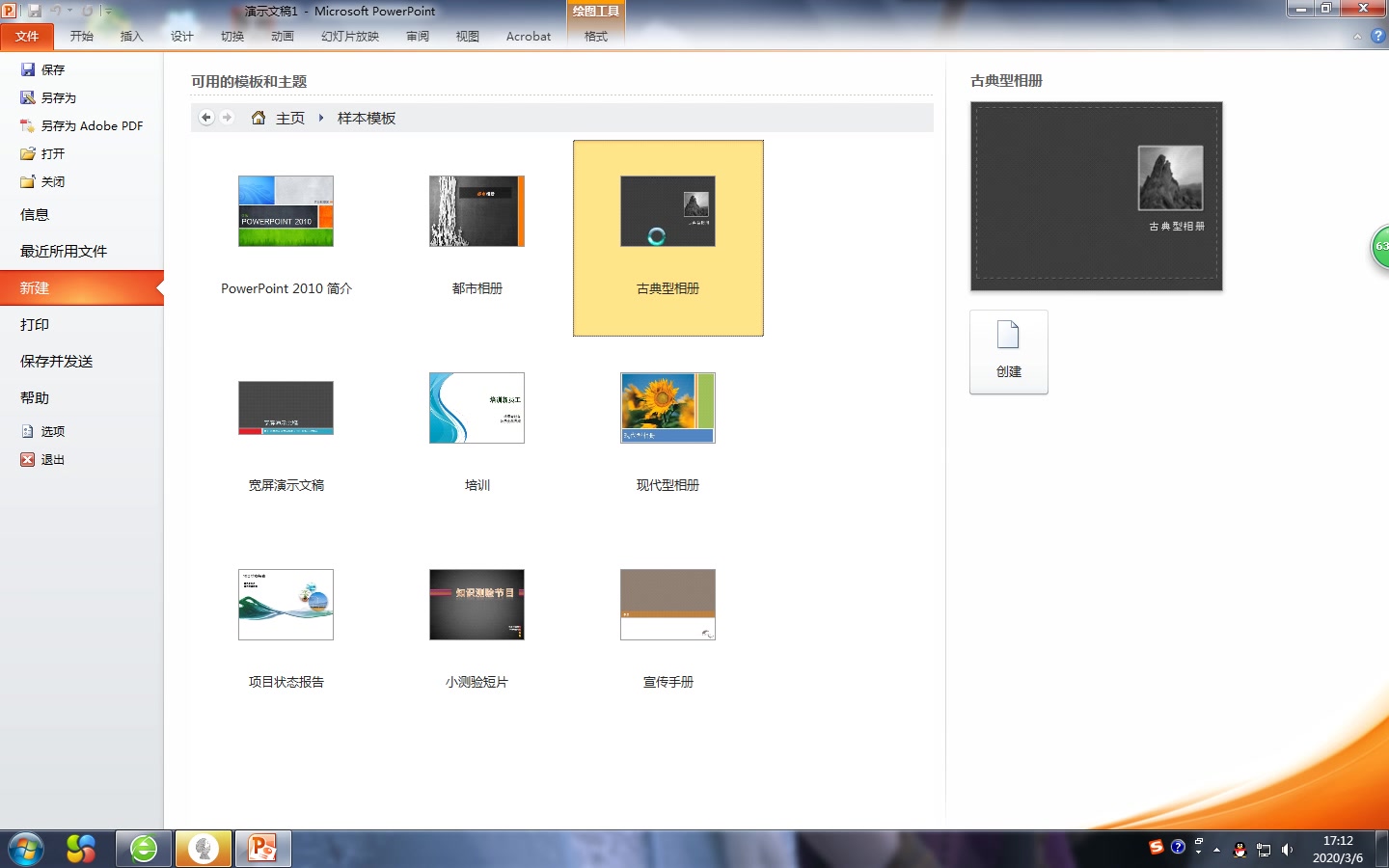The width and height of the screenshot is (1389, 868).
Task: Click blue help icon in tray
Action: click(1178, 847)
